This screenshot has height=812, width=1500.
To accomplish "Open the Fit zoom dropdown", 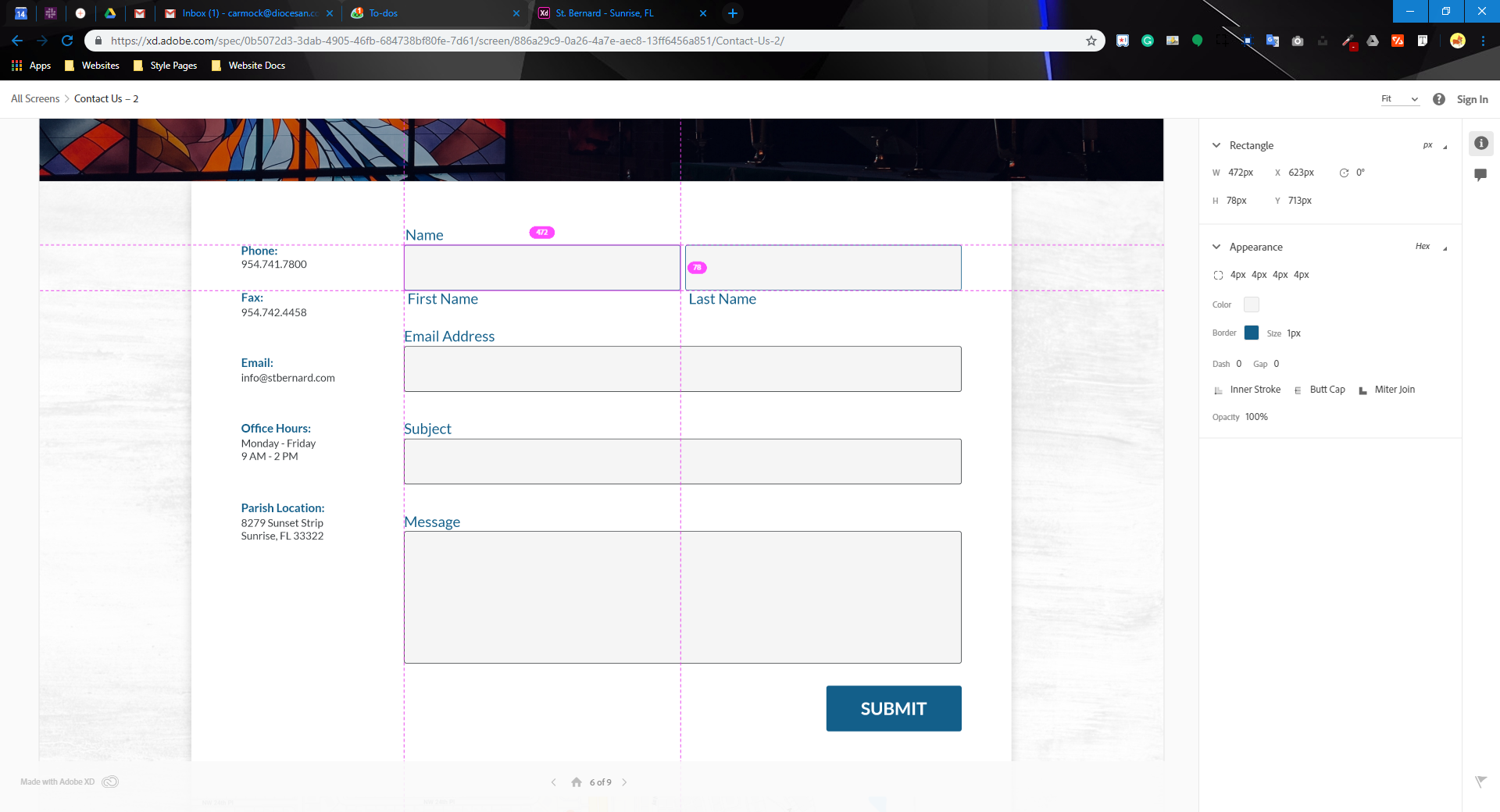I will click(1399, 99).
